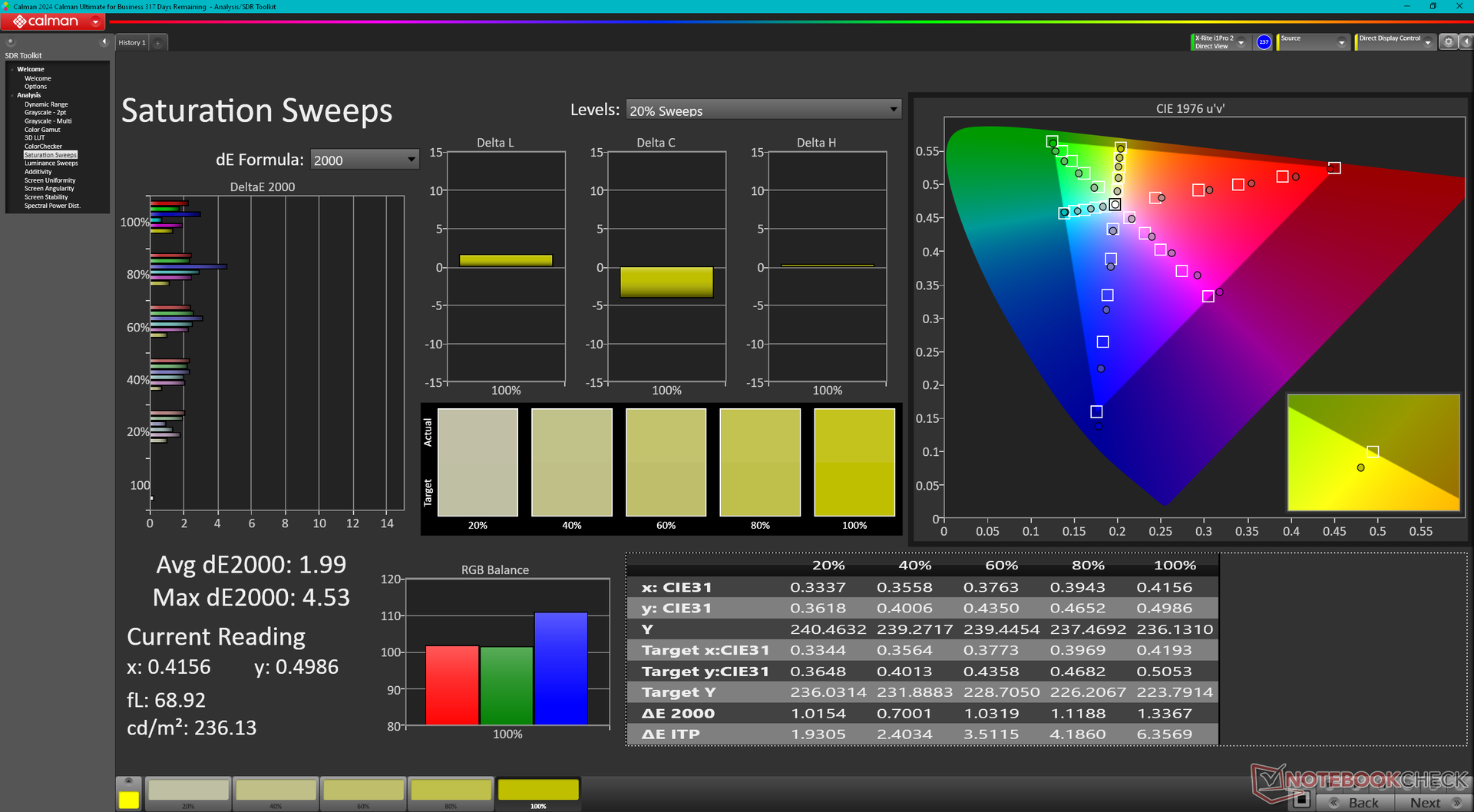Go Back to the previous page
1474x812 pixels.
point(1355,802)
